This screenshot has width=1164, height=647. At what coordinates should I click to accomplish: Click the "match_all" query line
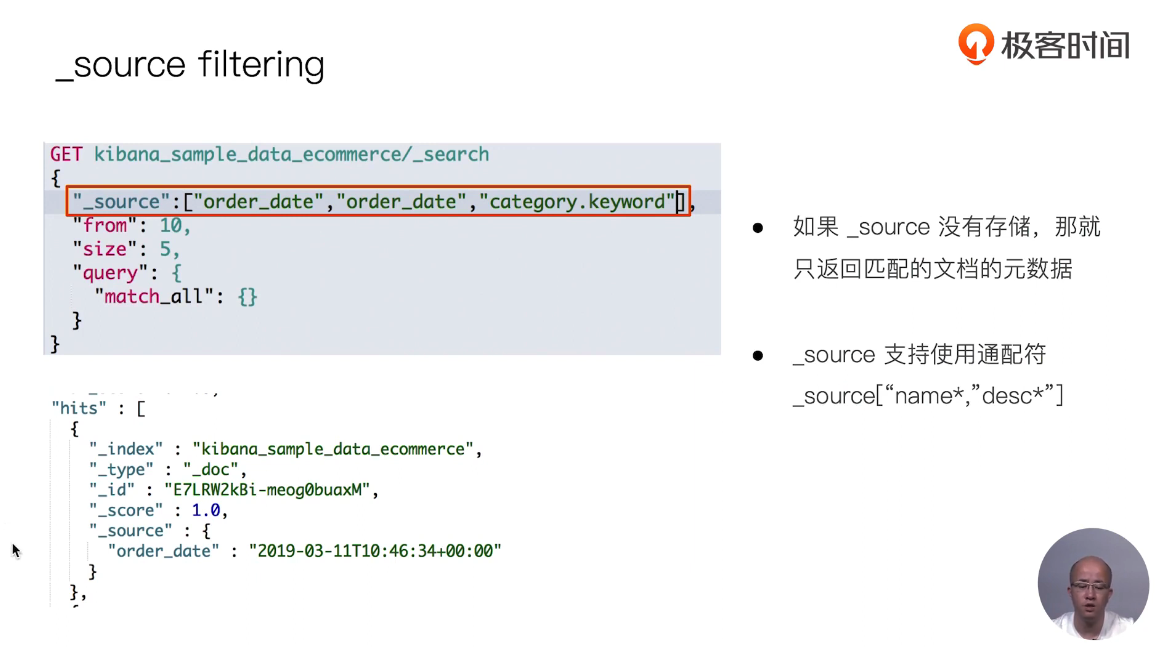pos(176,297)
